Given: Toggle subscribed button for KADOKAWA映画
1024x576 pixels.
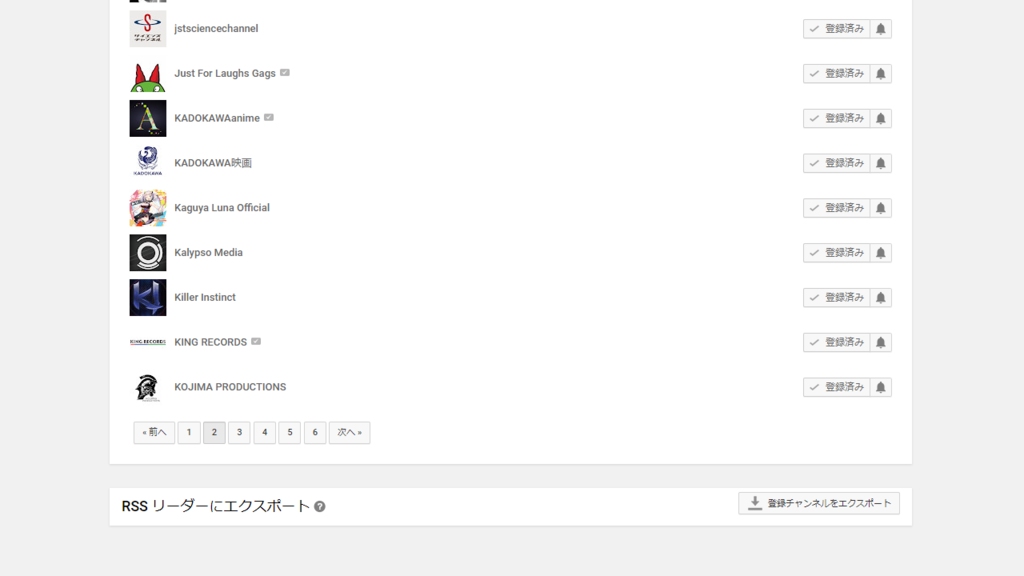Looking at the screenshot, I should coord(837,163).
